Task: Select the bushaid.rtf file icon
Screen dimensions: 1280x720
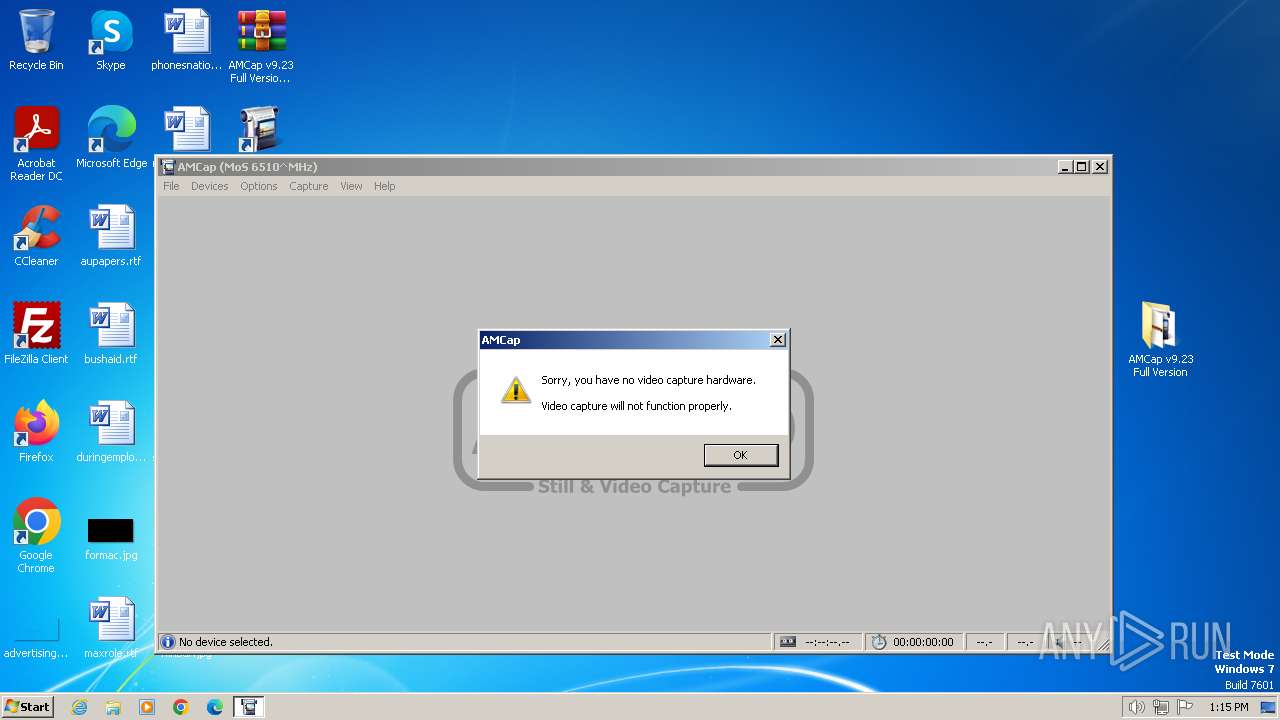Action: pyautogui.click(x=111, y=334)
